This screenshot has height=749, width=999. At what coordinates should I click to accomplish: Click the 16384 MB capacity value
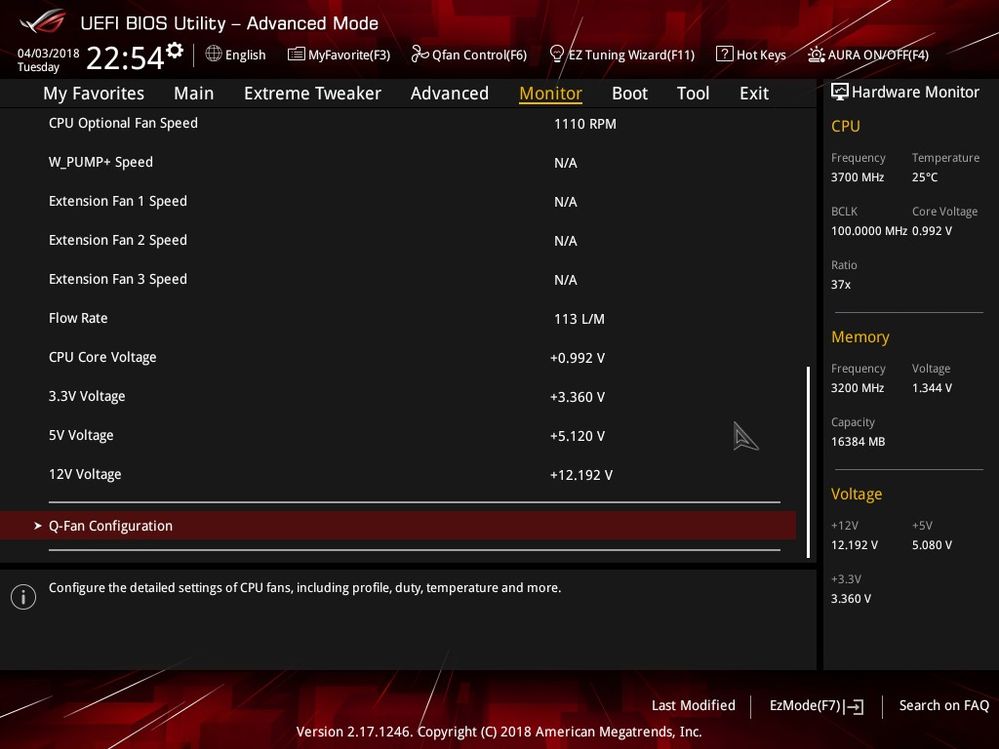coord(858,441)
